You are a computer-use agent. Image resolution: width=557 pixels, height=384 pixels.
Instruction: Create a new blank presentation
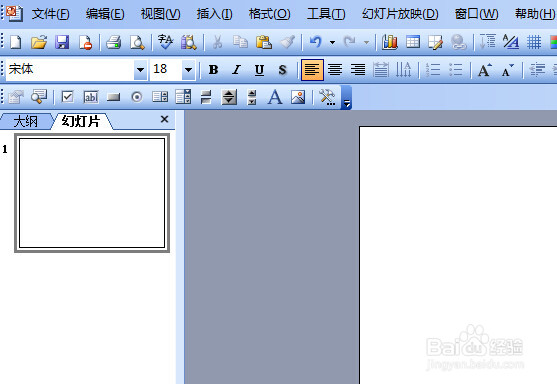coord(16,42)
